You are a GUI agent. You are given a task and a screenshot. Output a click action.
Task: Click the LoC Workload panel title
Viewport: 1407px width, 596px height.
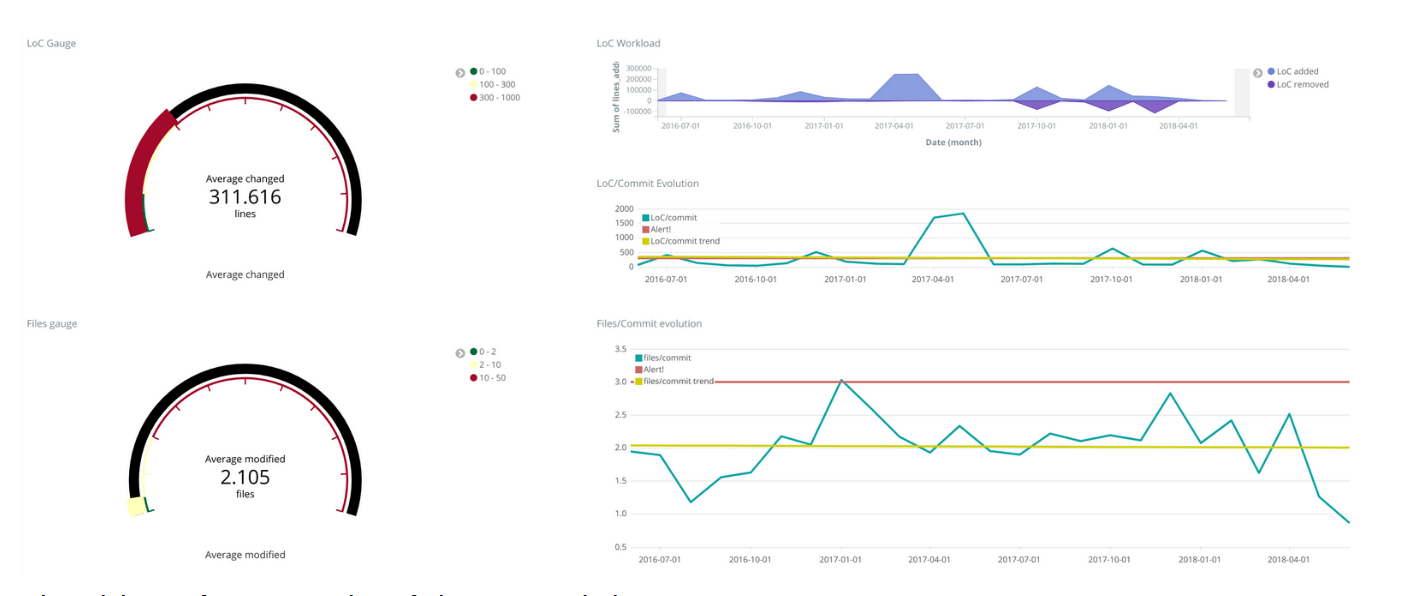click(628, 44)
